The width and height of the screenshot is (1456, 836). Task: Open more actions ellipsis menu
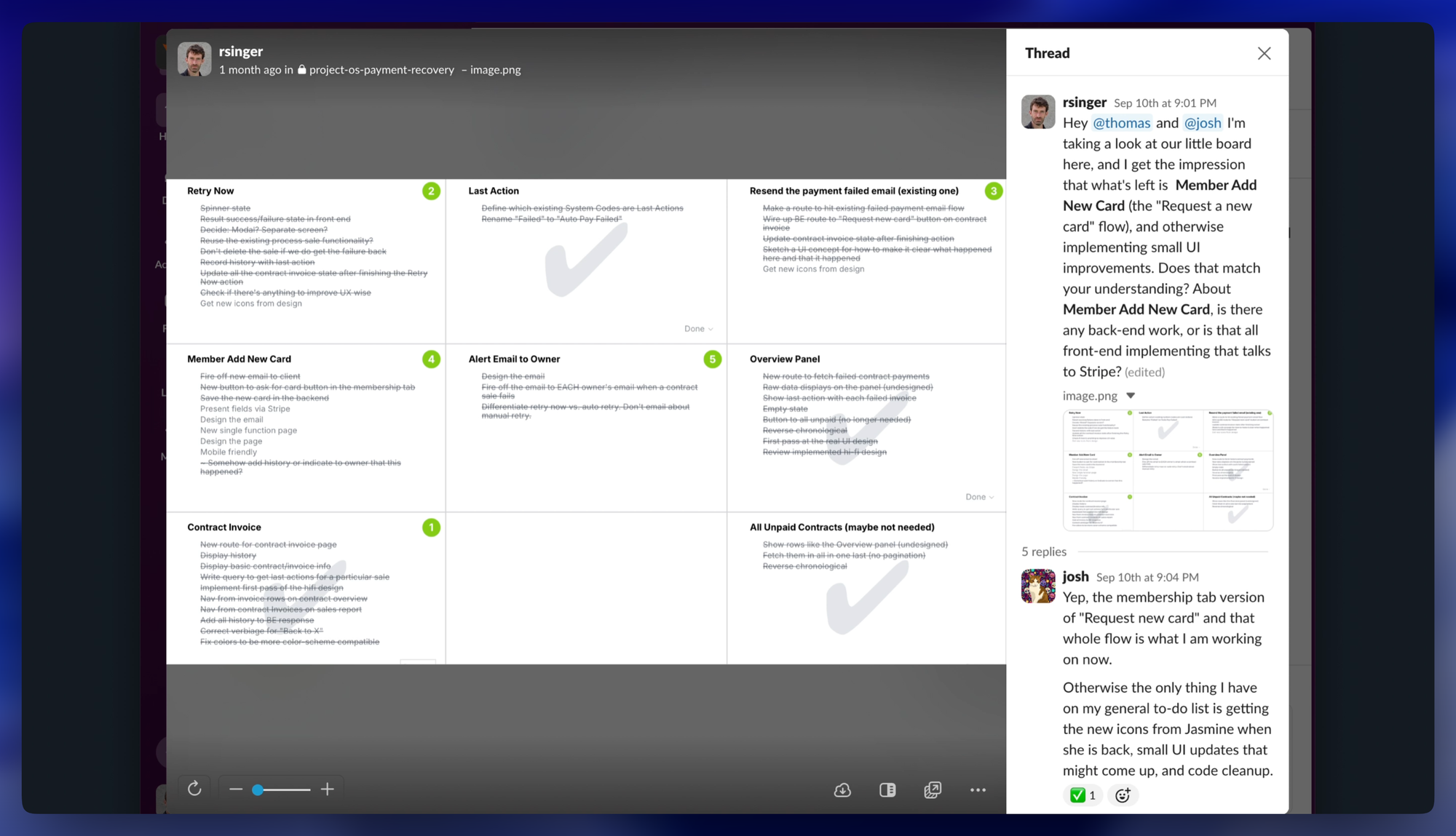click(978, 790)
